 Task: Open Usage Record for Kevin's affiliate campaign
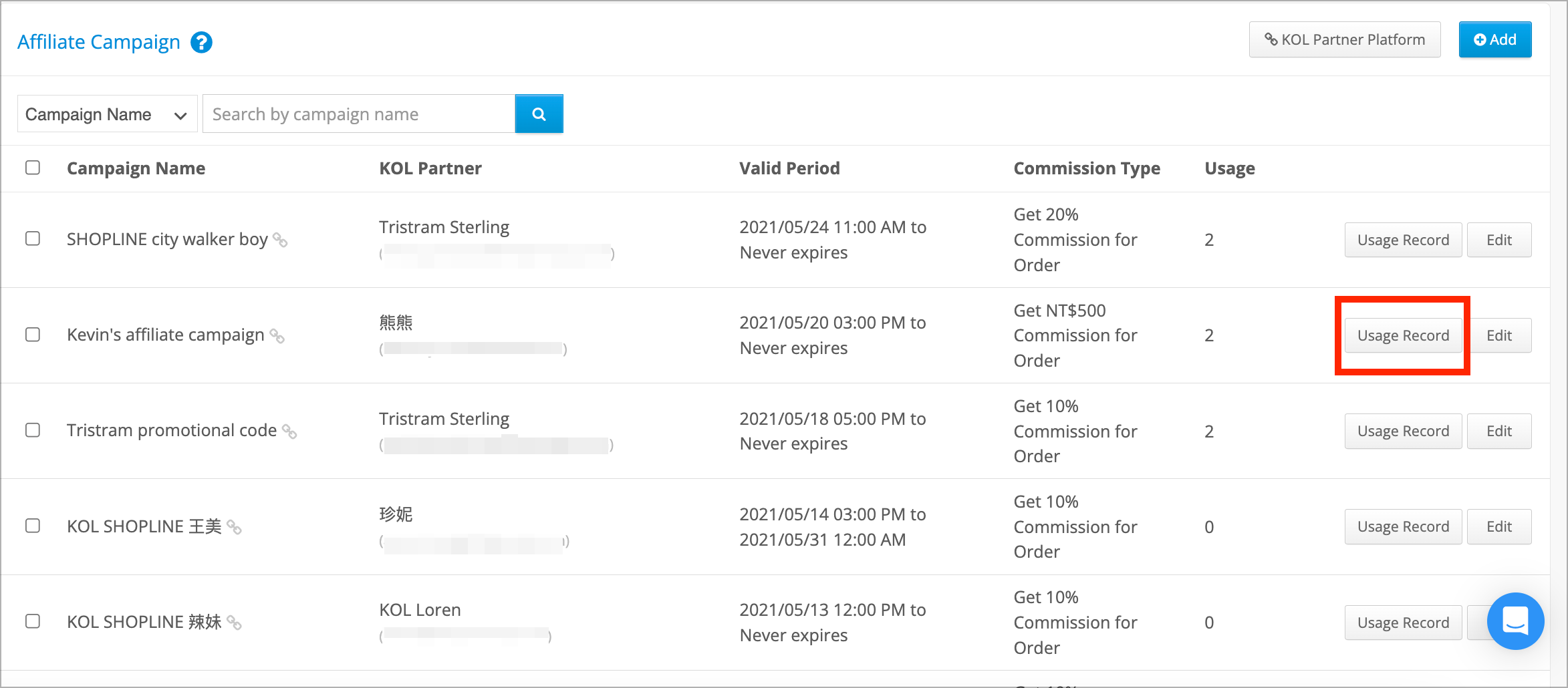point(1403,335)
